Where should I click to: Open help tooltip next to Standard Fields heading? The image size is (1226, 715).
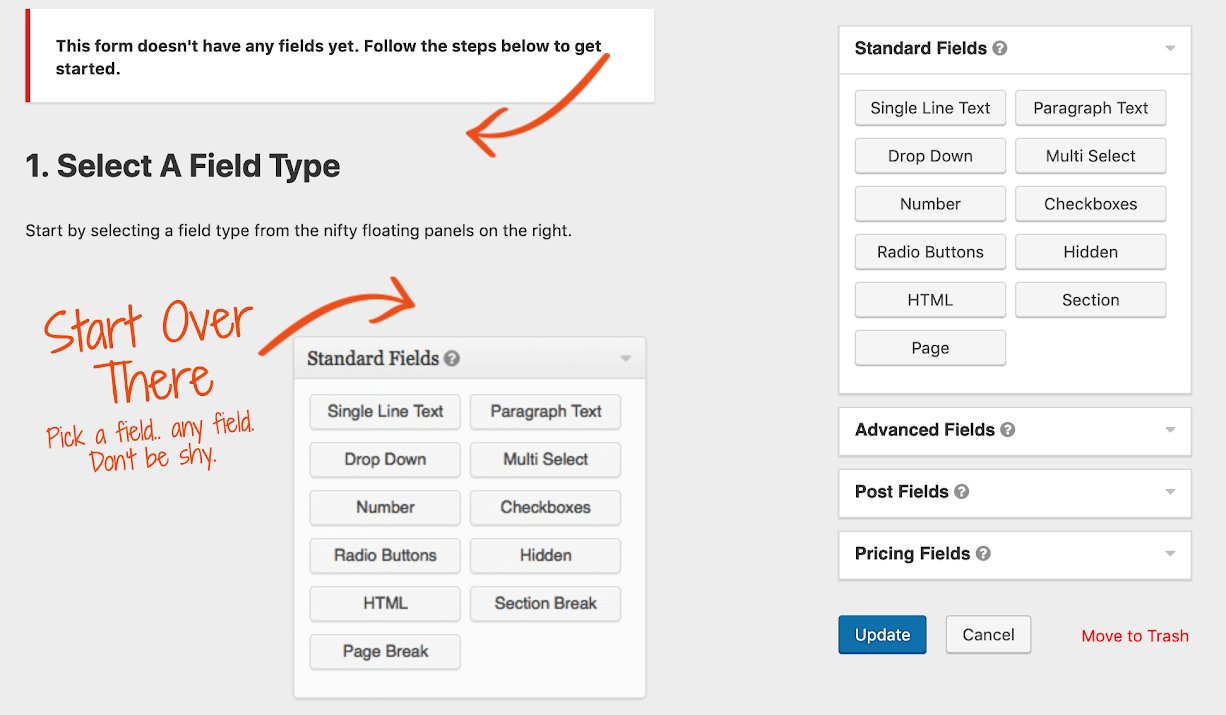coord(1000,48)
